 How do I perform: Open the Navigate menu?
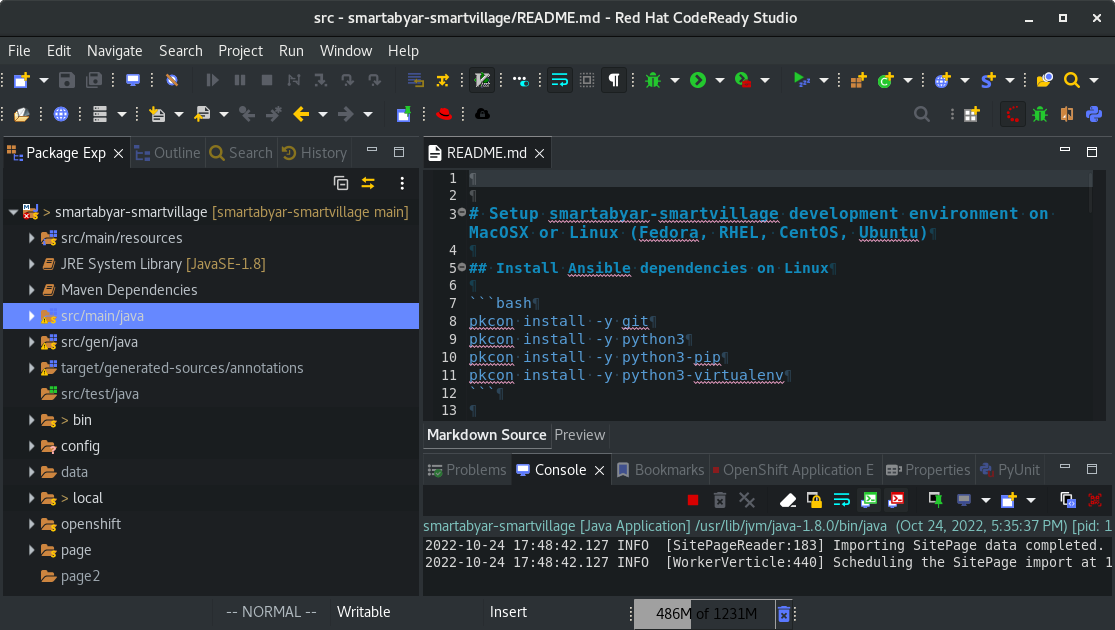click(x=114, y=51)
